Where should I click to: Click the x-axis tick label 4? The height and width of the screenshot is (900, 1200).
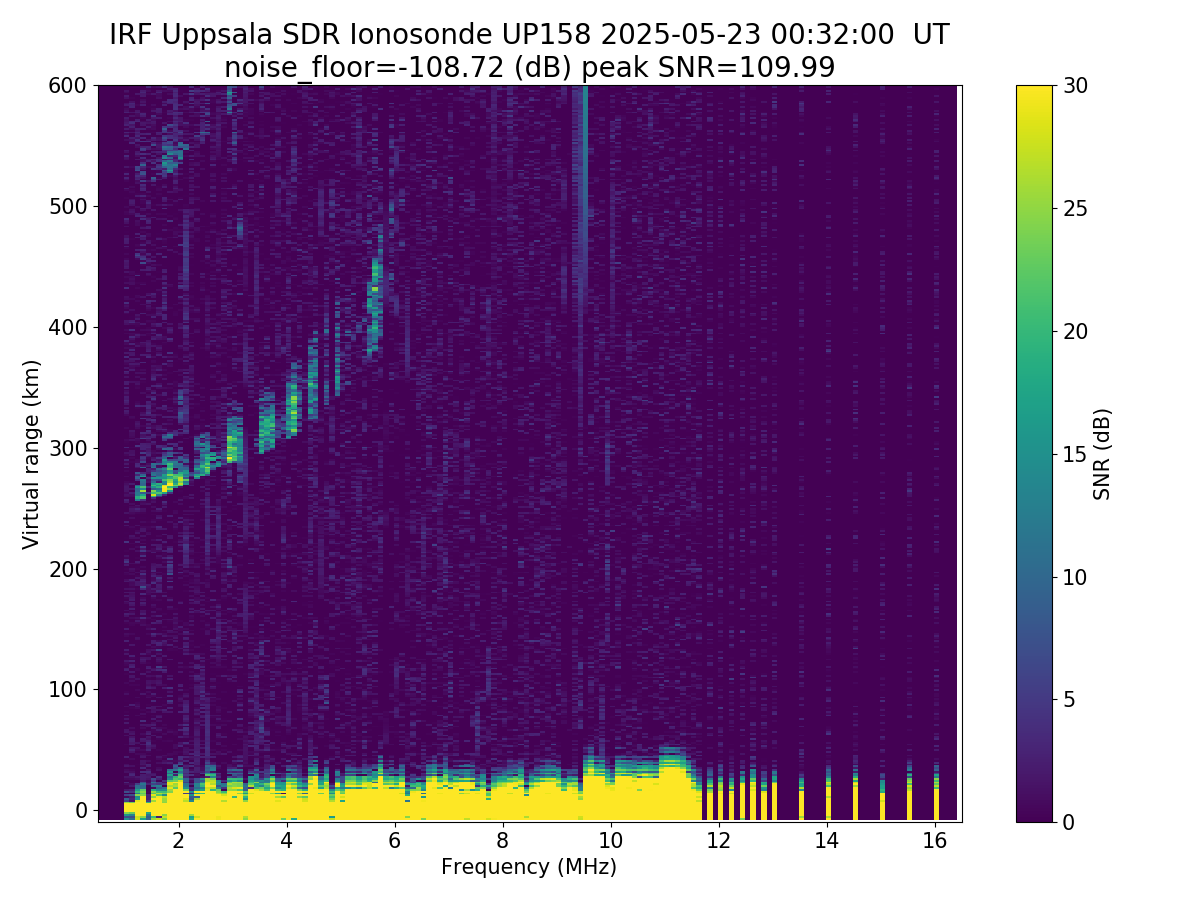pos(286,841)
